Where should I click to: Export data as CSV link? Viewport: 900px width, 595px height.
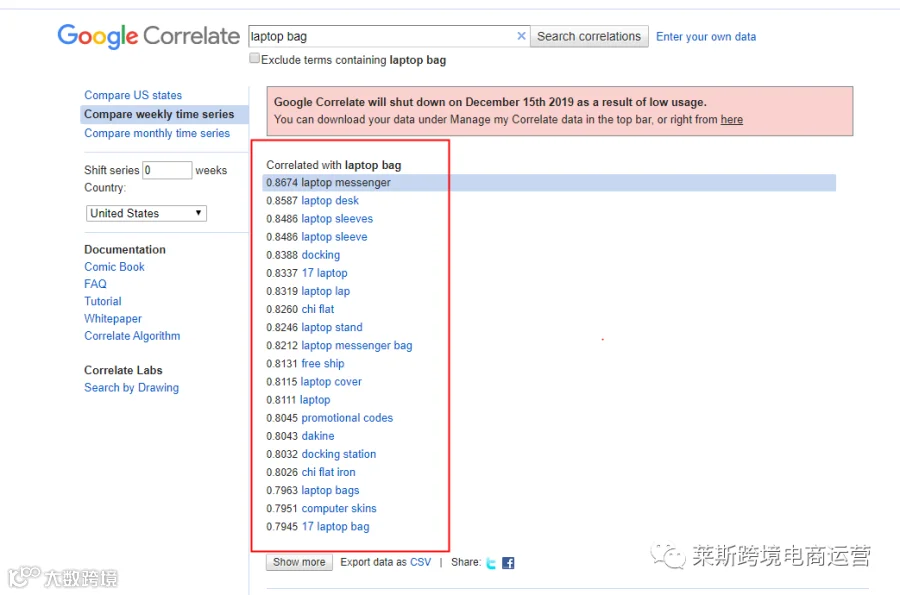click(x=420, y=562)
